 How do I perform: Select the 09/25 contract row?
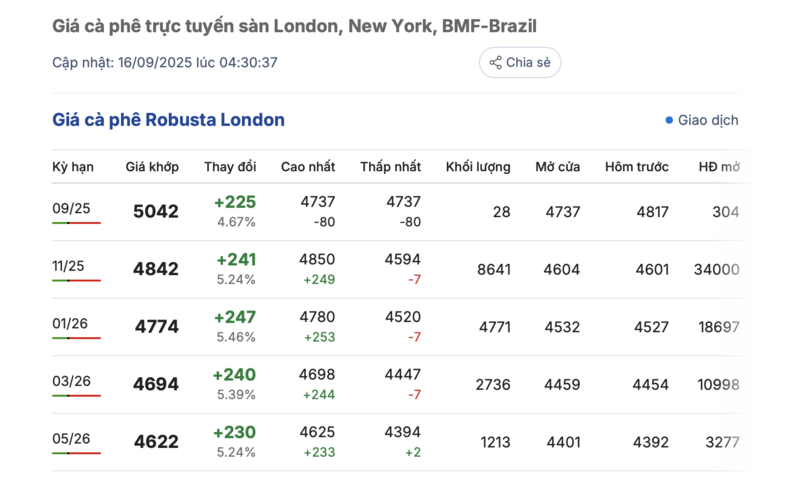71,208
